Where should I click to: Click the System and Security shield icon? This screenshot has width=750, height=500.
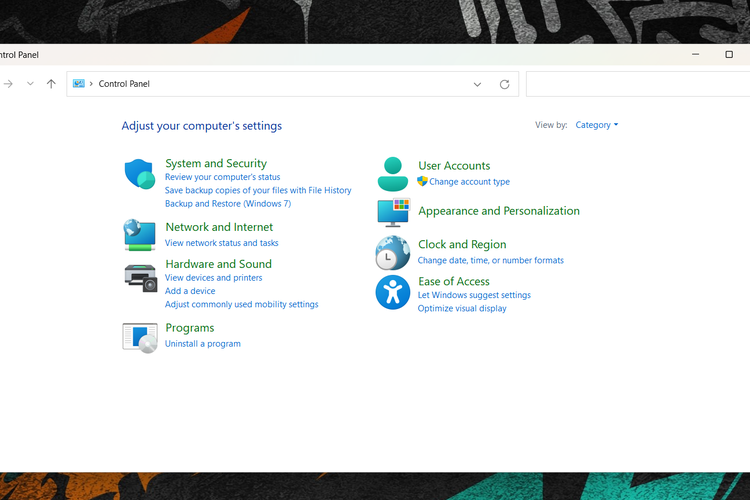pyautogui.click(x=139, y=174)
